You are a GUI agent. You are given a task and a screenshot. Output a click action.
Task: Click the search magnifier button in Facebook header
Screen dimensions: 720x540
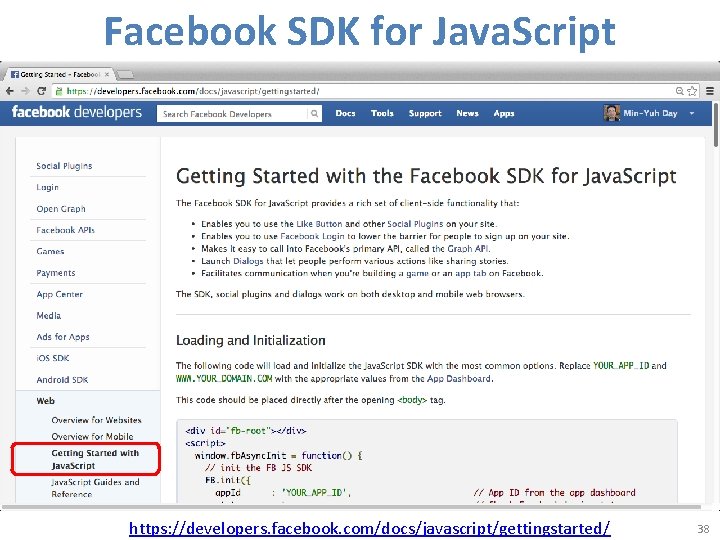[x=315, y=113]
